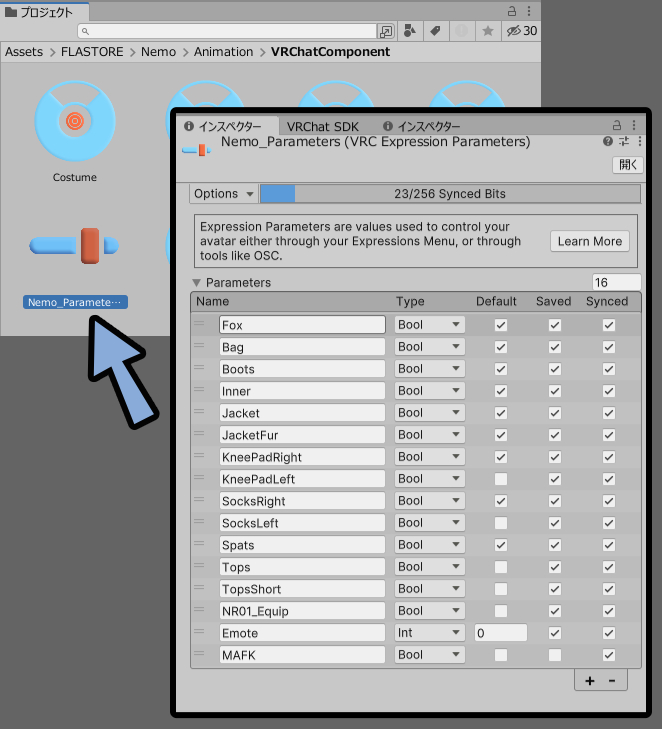Image resolution: width=662 pixels, height=729 pixels.
Task: Uncheck the Default checkbox for Spats
Action: tap(501, 545)
